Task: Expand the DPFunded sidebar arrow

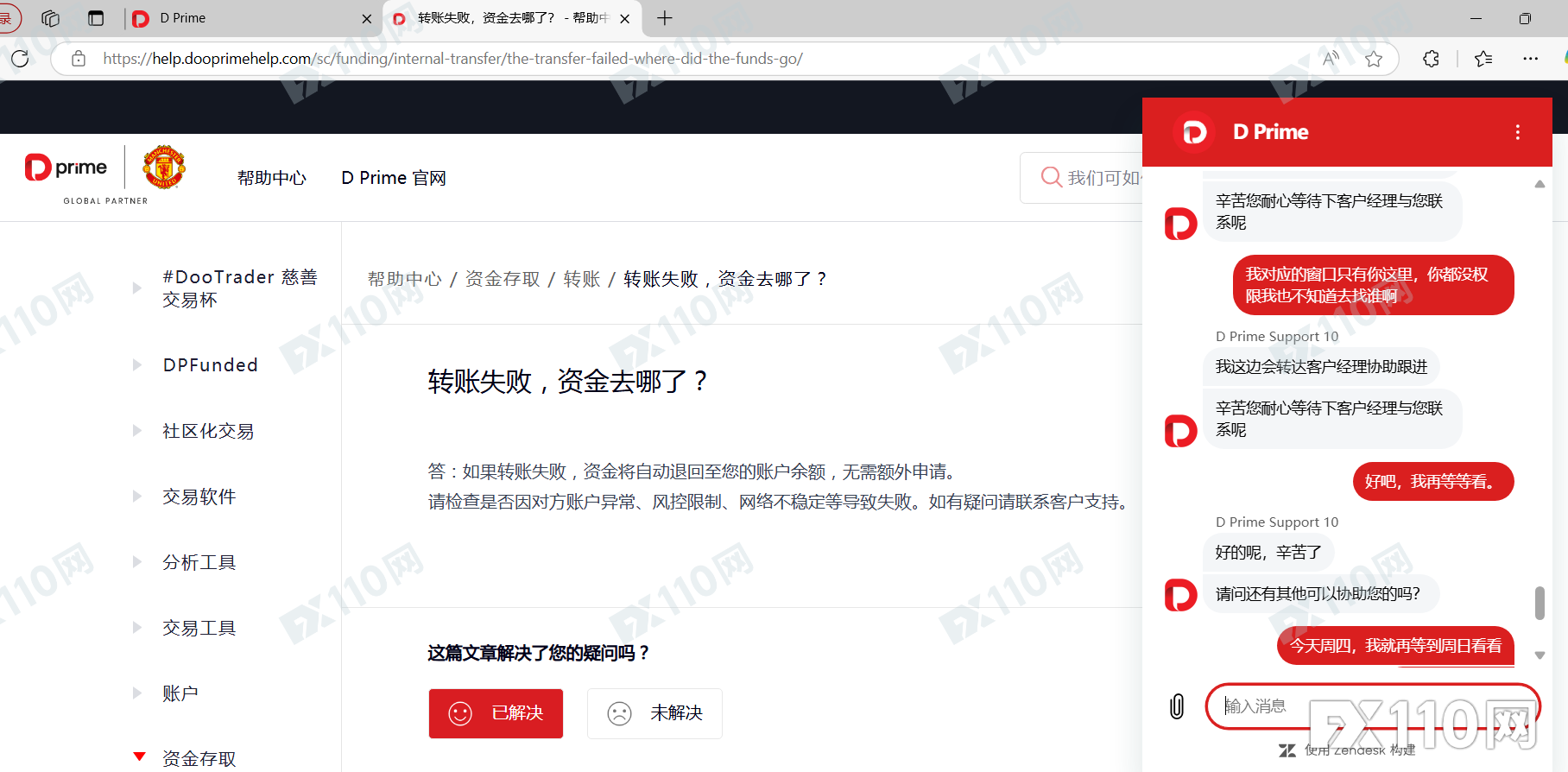Action: click(136, 365)
